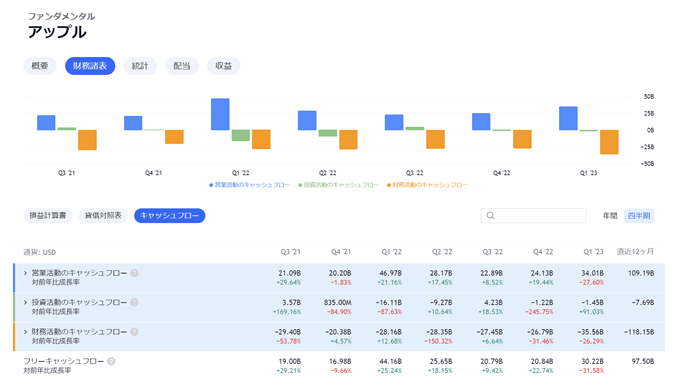Click the フリーキャッシュフロー row label

pyautogui.click(x=64, y=361)
